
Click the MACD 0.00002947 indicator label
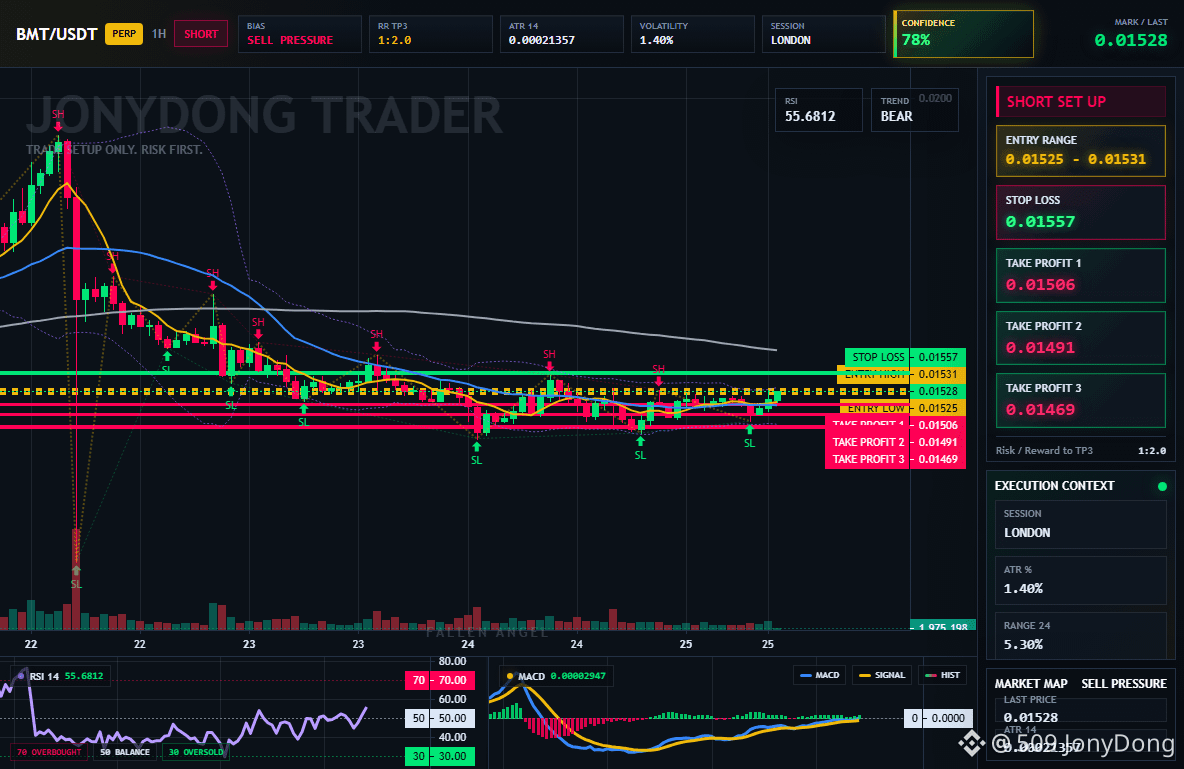pos(557,676)
